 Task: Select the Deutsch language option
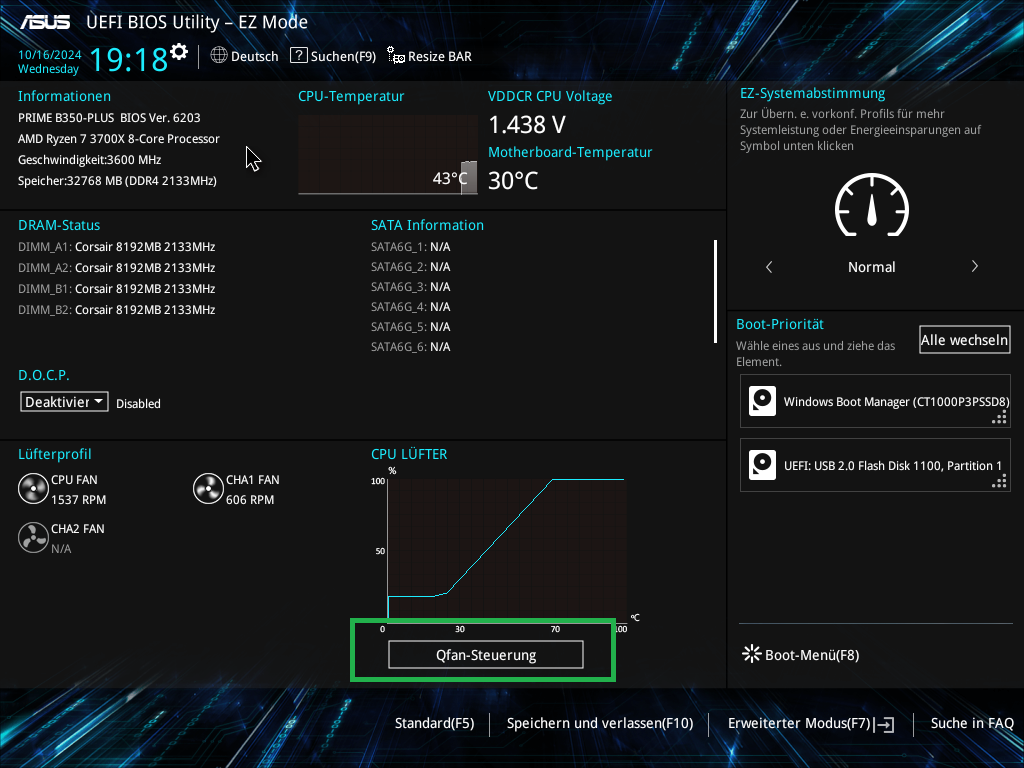pyautogui.click(x=255, y=57)
